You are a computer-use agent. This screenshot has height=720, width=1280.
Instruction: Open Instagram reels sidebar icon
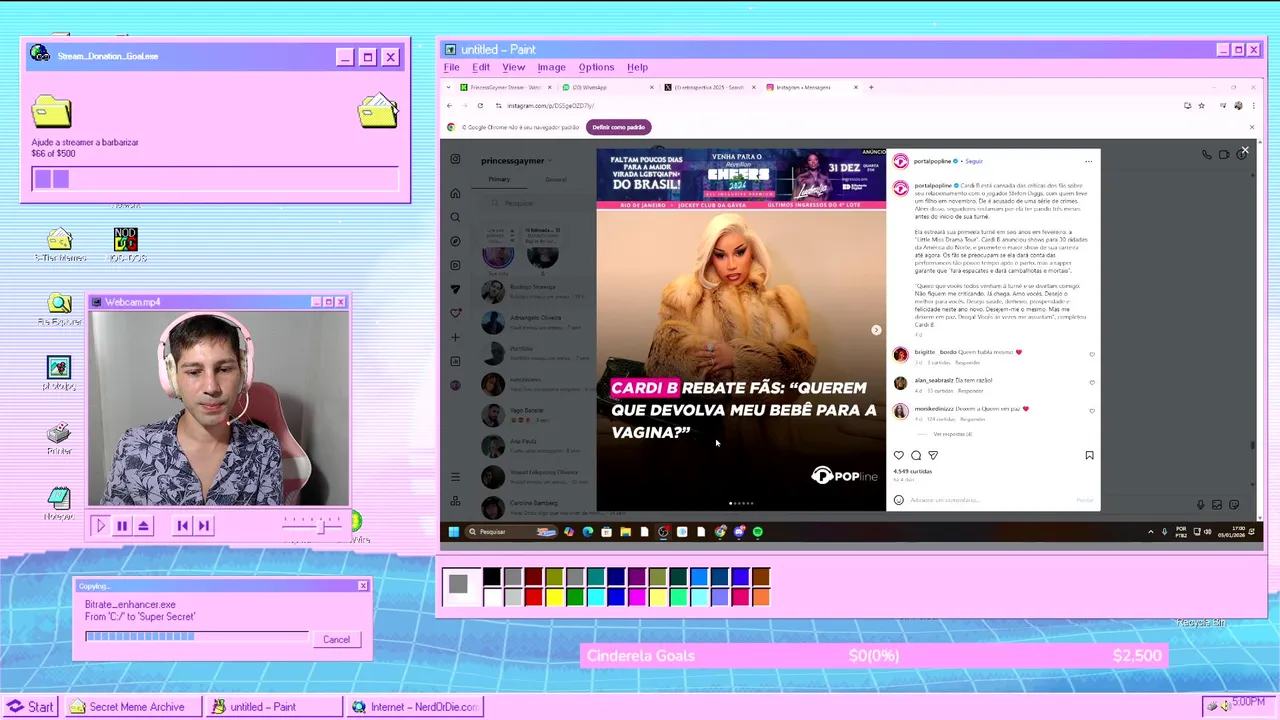click(455, 265)
